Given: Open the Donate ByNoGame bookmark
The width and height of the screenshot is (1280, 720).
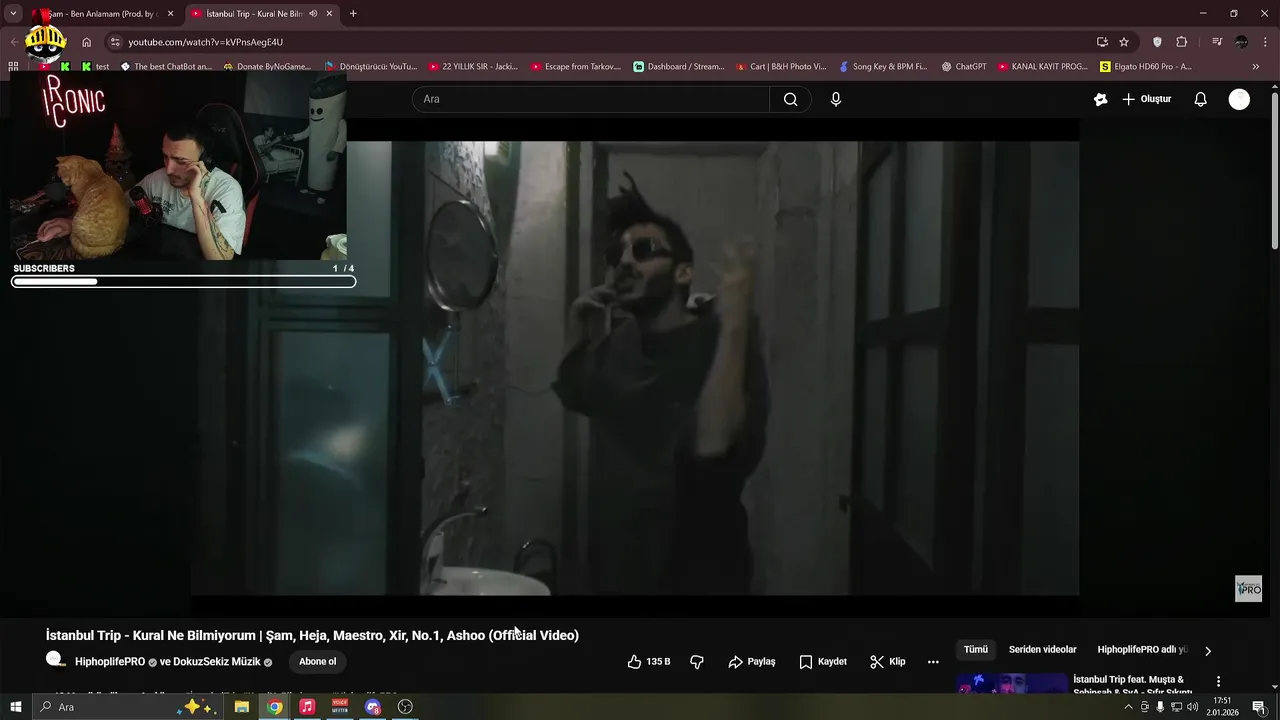Looking at the screenshot, I should tap(267, 67).
